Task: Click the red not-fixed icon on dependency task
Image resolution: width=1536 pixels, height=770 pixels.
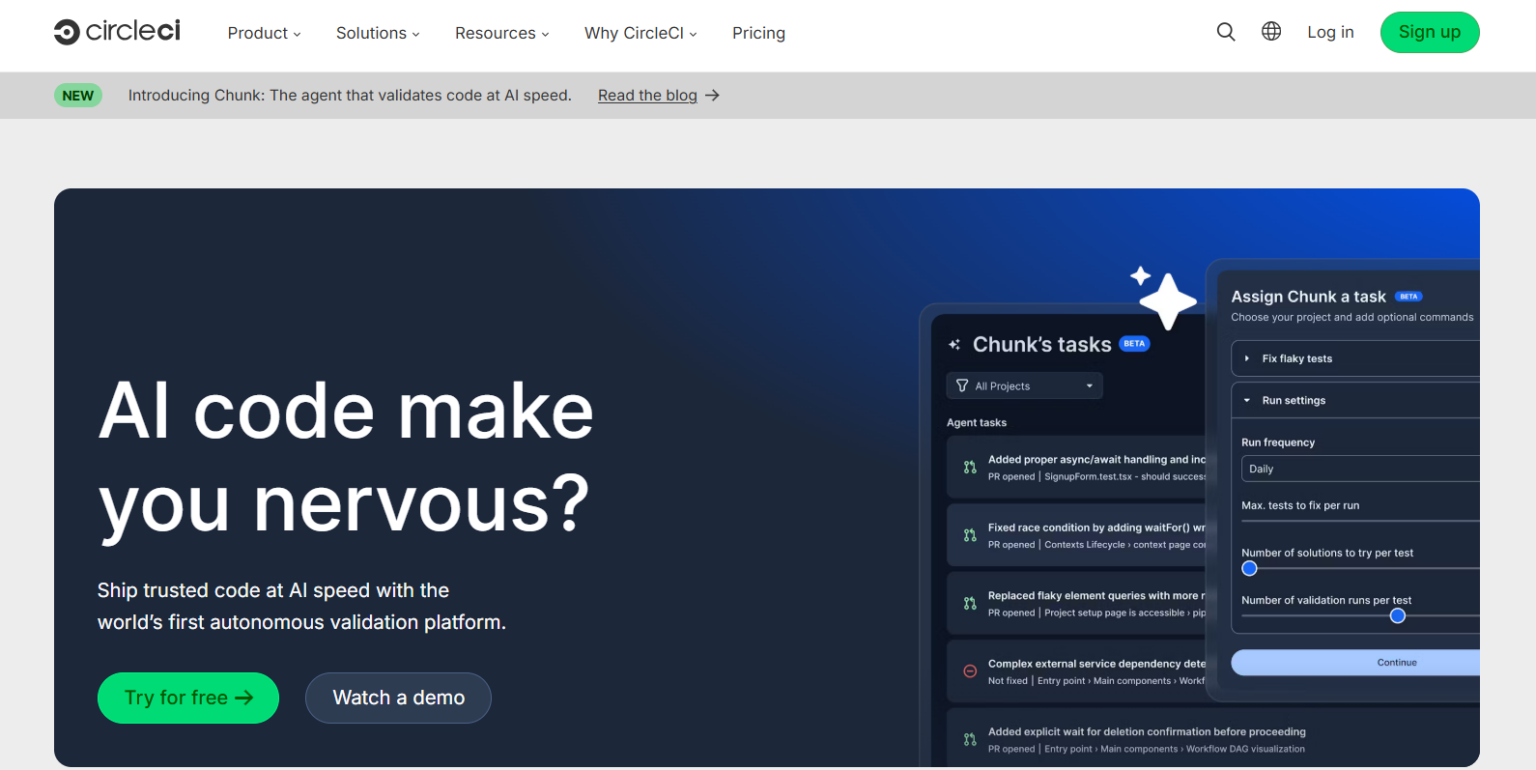Action: [x=969, y=671]
